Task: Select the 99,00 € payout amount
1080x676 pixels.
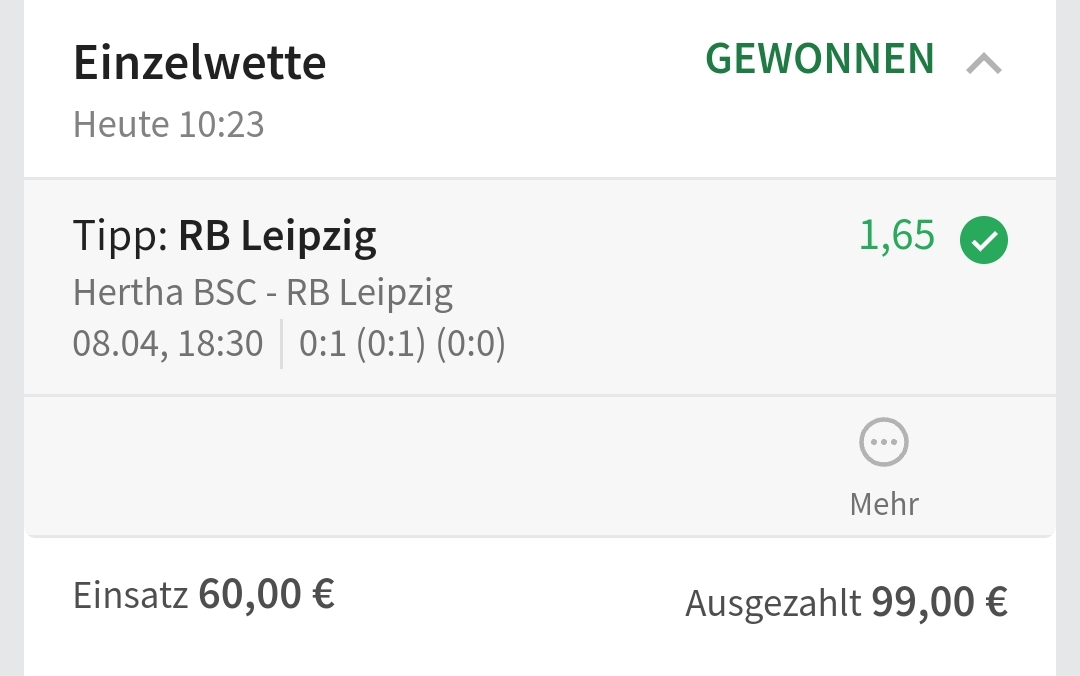Action: pyautogui.click(x=939, y=602)
